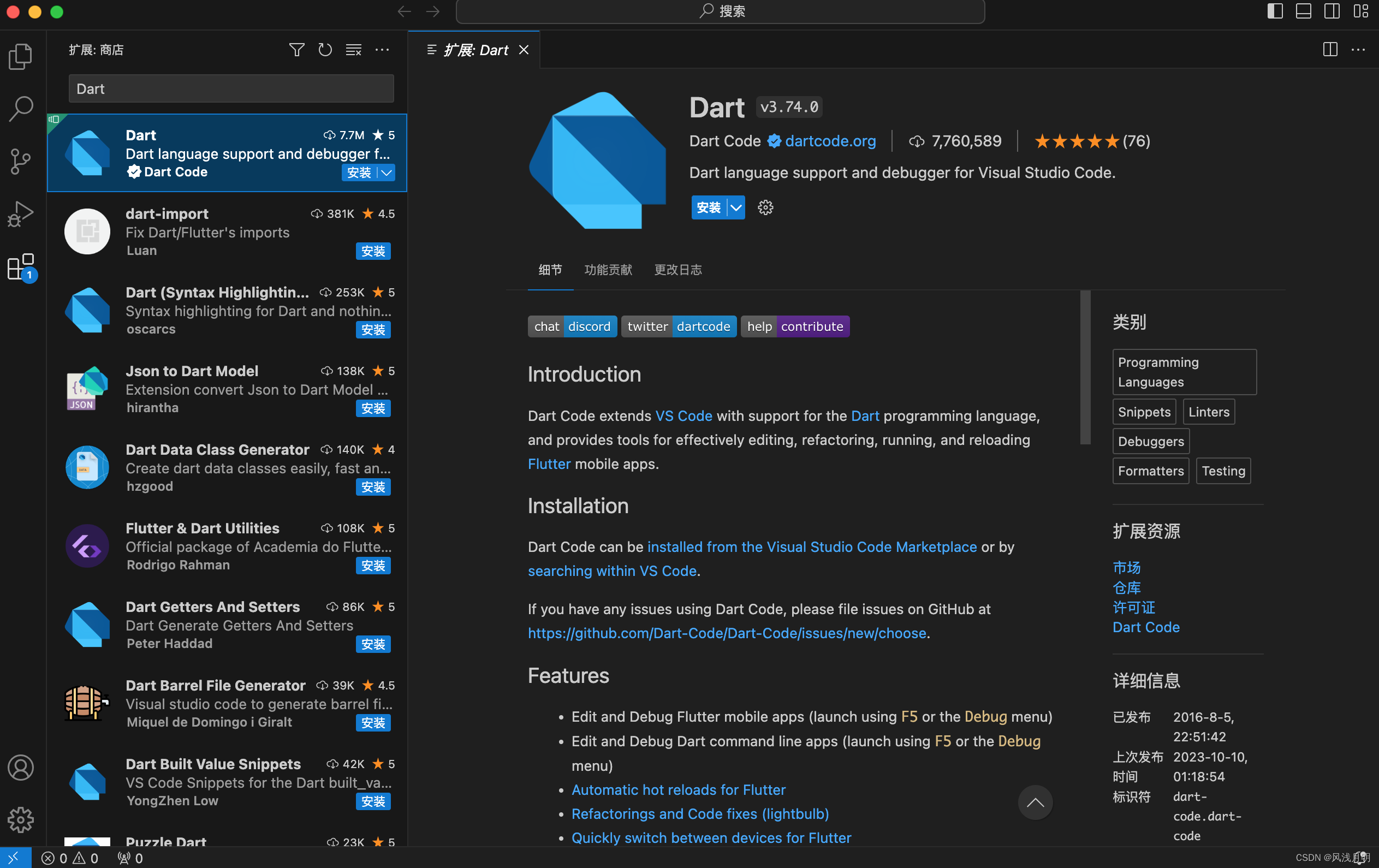Open the extensions filter icon

pyautogui.click(x=296, y=50)
